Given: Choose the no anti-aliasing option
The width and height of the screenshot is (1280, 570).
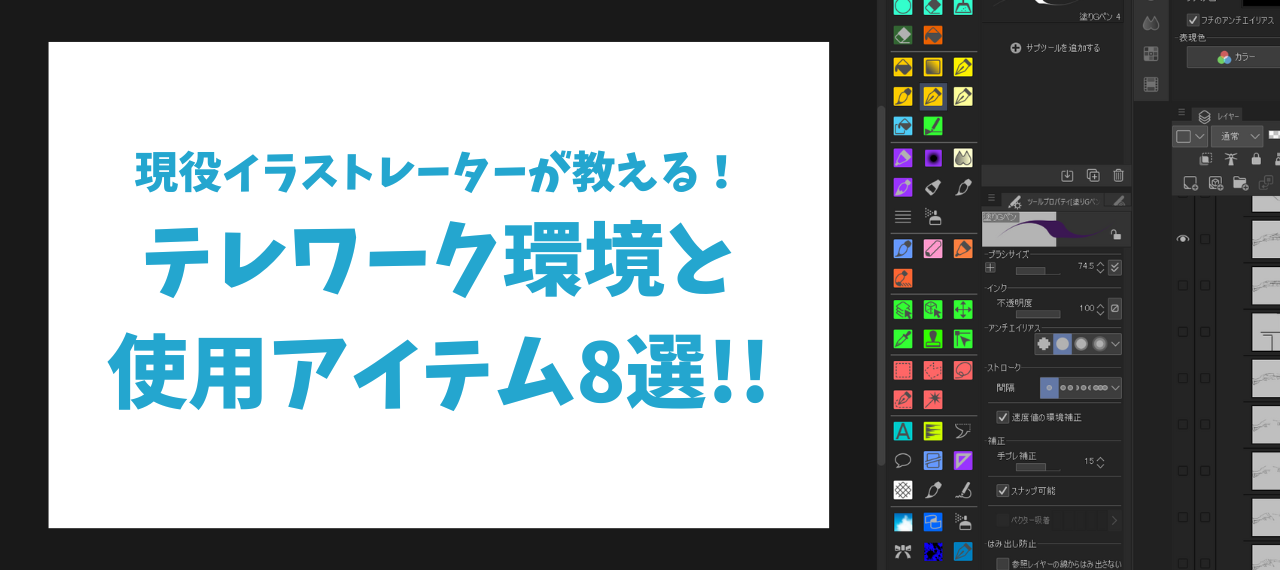Looking at the screenshot, I should click(1044, 343).
